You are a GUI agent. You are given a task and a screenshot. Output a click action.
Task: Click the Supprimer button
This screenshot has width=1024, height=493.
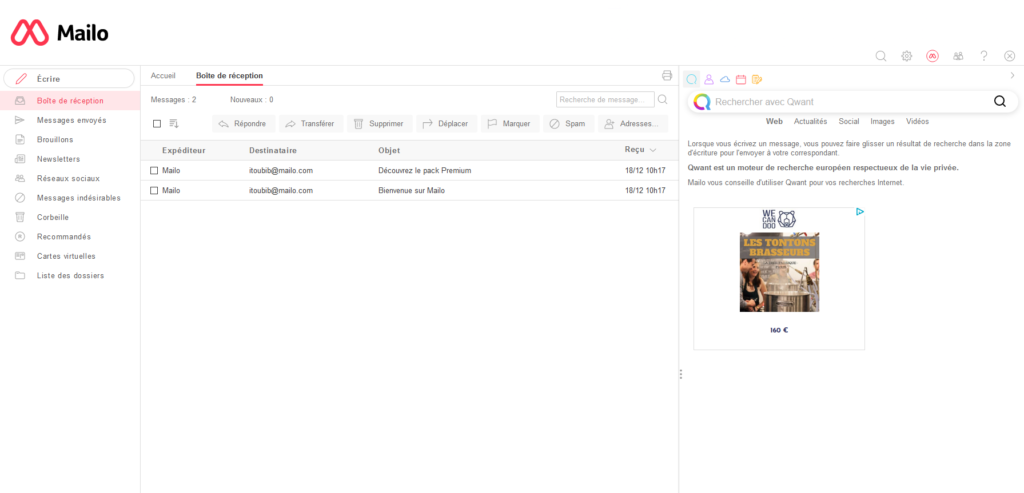(380, 123)
